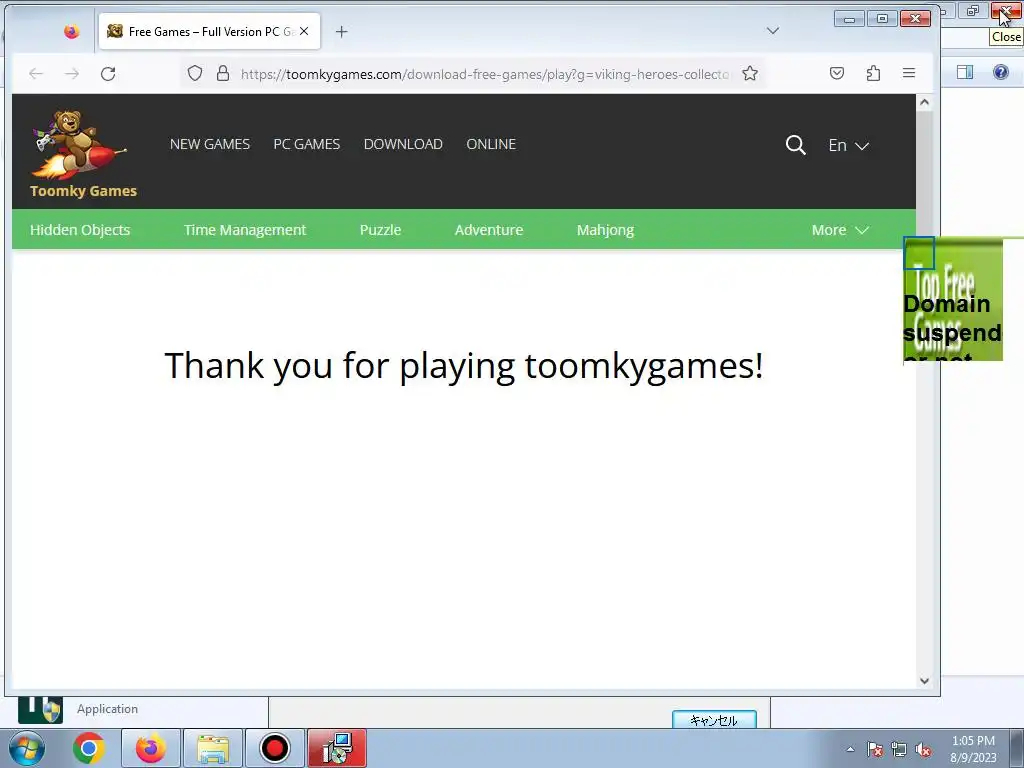Open the tracking protection shield icon
Viewport: 1024px width, 768px height.
pos(195,73)
